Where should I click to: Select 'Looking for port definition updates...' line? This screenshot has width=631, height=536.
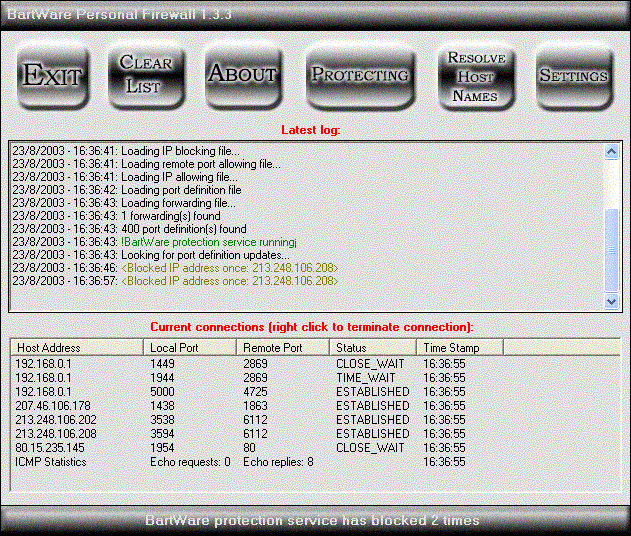pyautogui.click(x=151, y=255)
